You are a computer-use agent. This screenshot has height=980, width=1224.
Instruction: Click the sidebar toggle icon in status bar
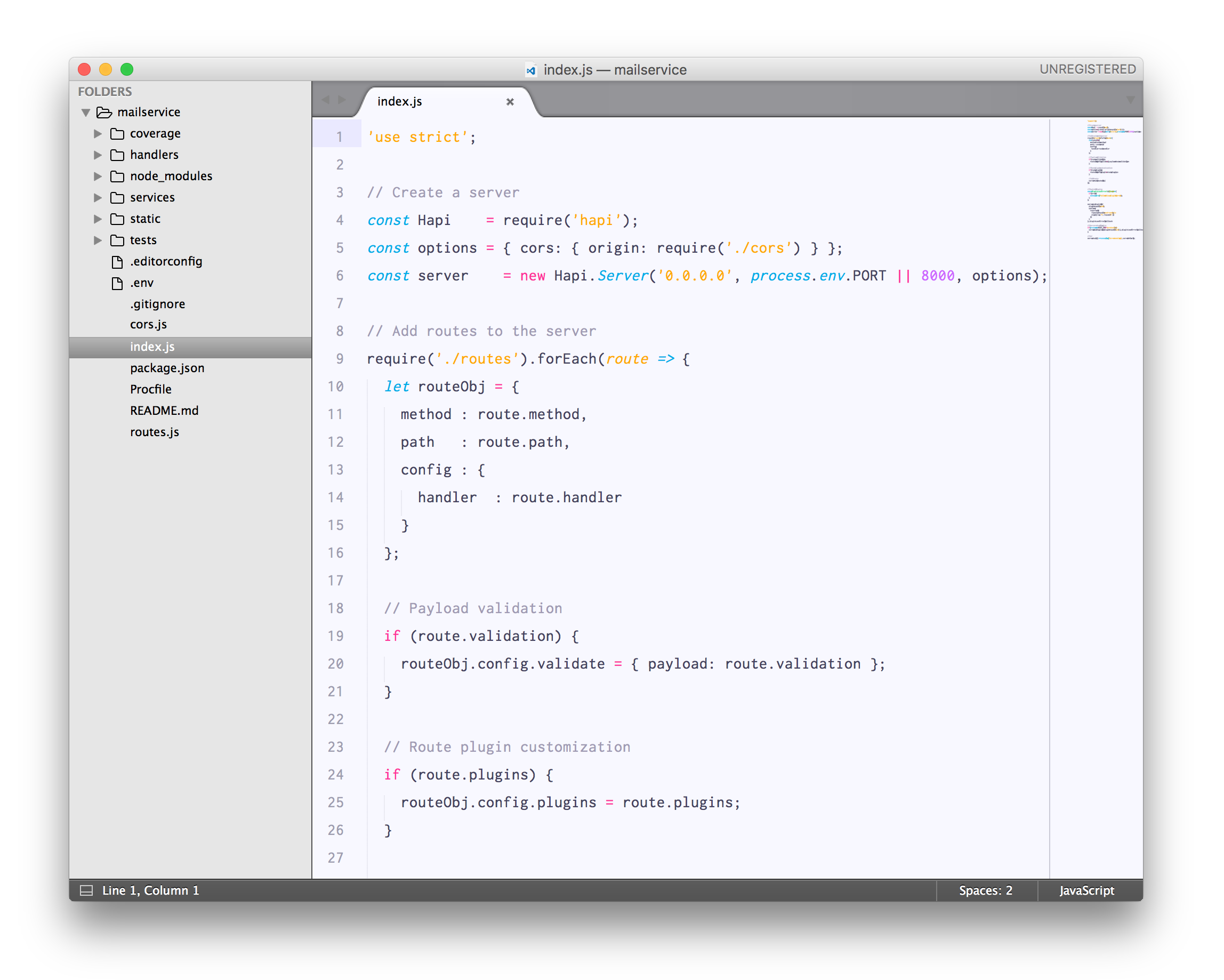[x=86, y=890]
